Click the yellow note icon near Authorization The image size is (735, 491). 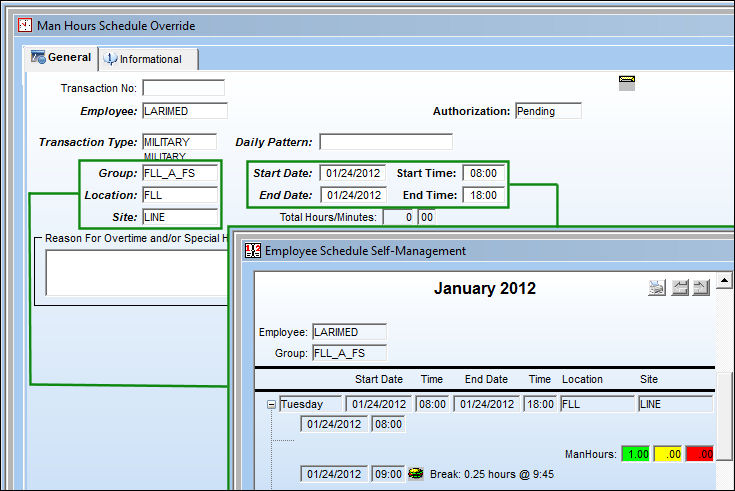click(627, 83)
